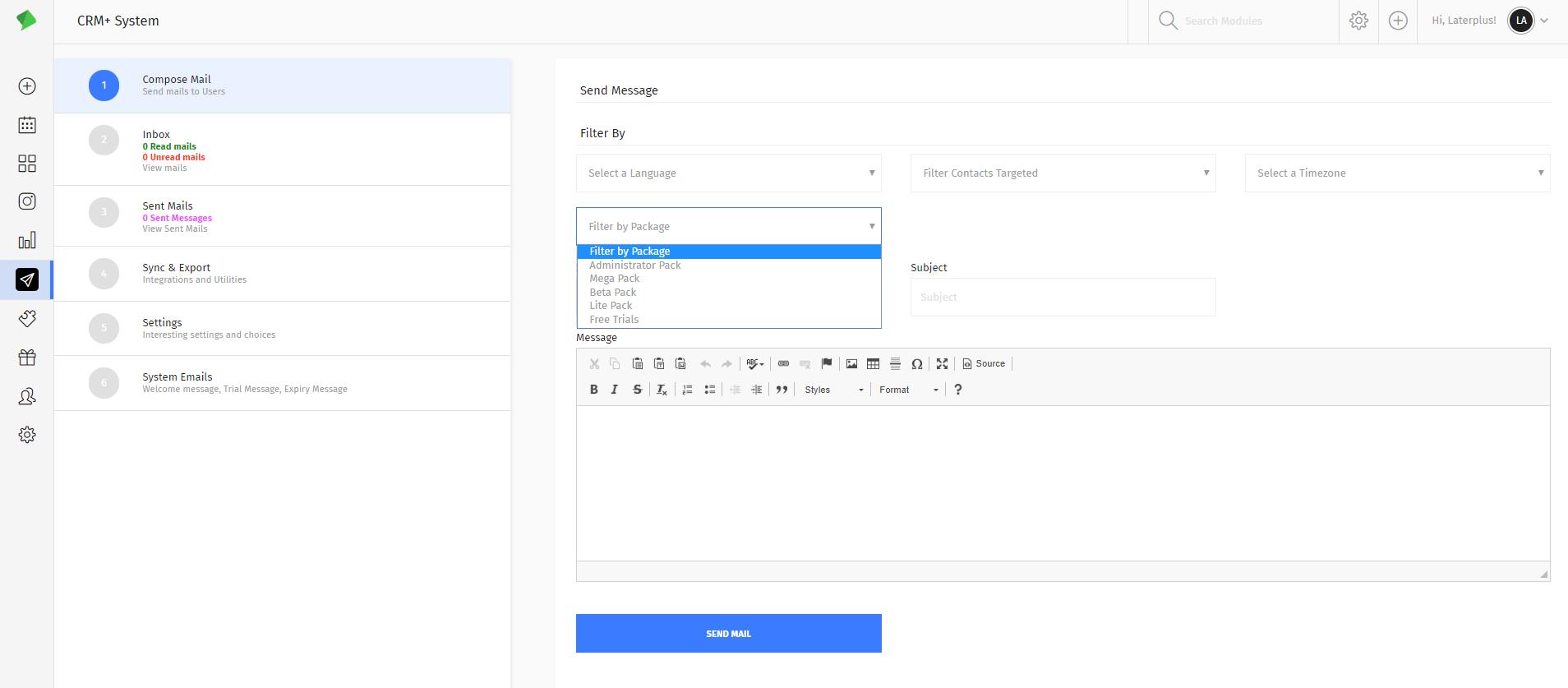Viewport: 1568px width, 688px height.
Task: Maximize the message editor
Action: (942, 363)
